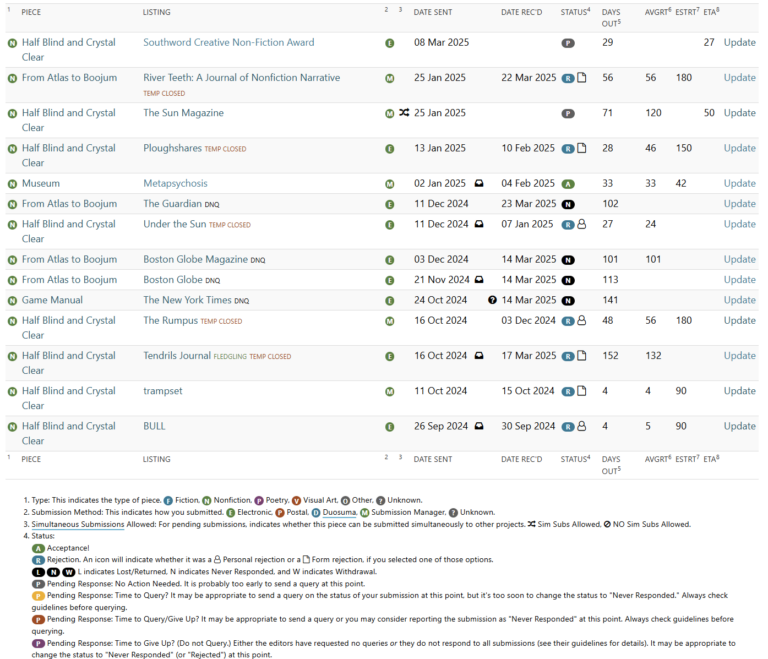Click the top DAYS OUT column header
Image resolution: width=768 pixels, height=659 pixels.
click(611, 18)
